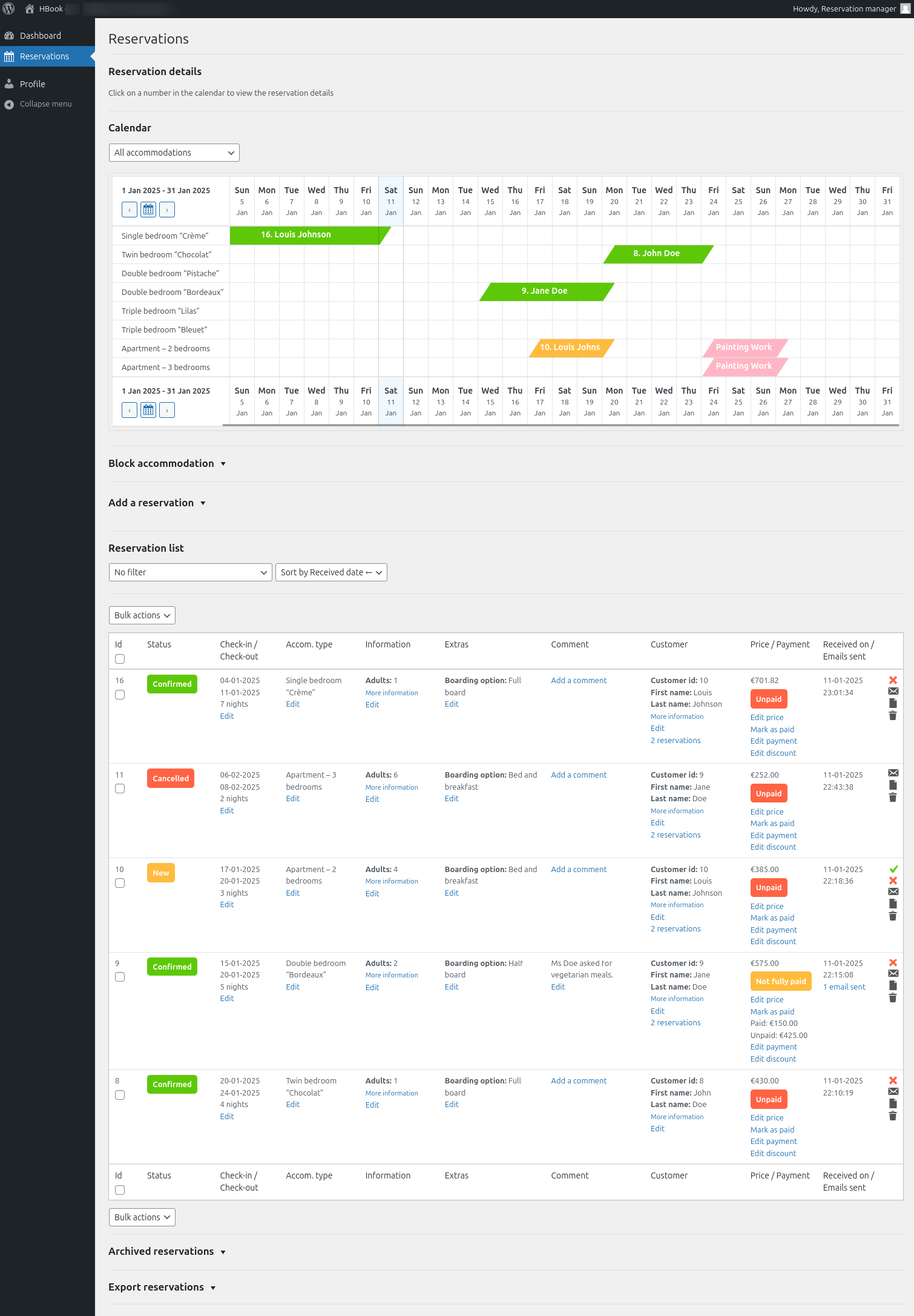Viewport: 914px width, 1316px height.
Task: Open the date picker calendar icon
Action: [148, 210]
